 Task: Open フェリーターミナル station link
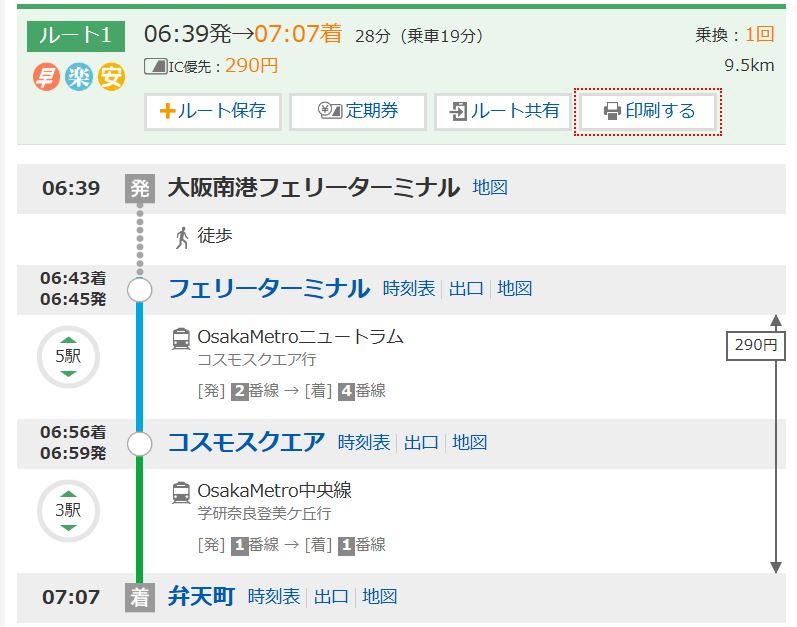click(x=269, y=289)
